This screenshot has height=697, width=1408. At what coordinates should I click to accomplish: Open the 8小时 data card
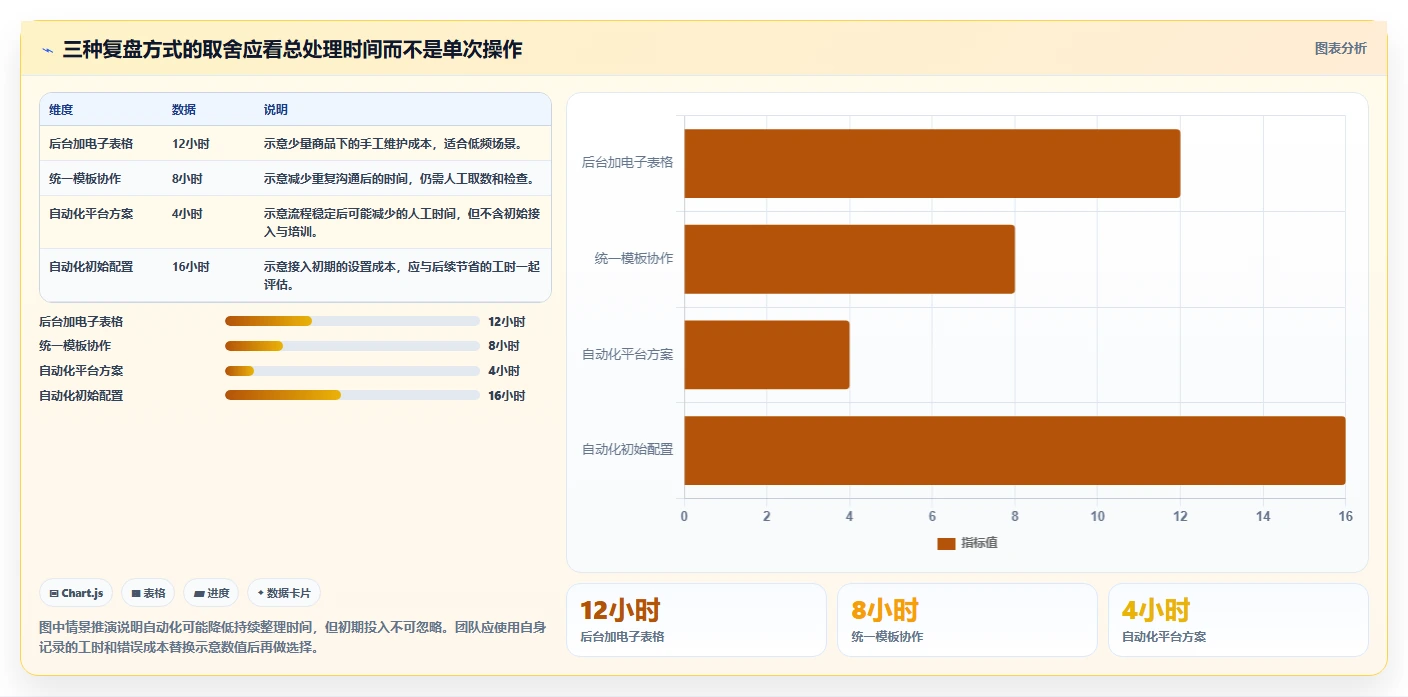967,620
